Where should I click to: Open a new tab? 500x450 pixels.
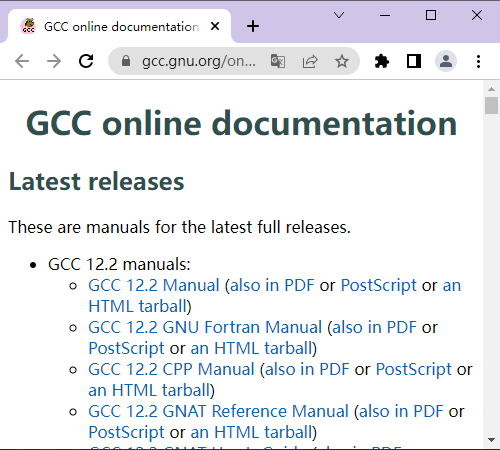point(253,26)
